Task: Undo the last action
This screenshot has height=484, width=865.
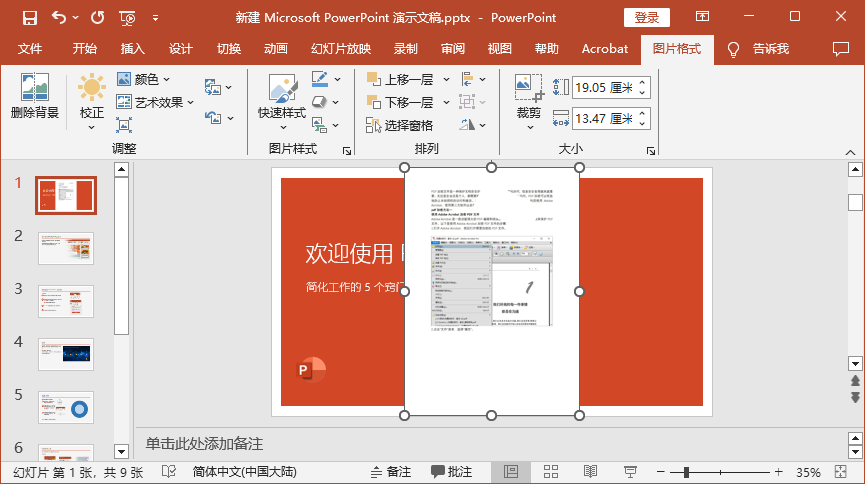Action: tap(59, 18)
